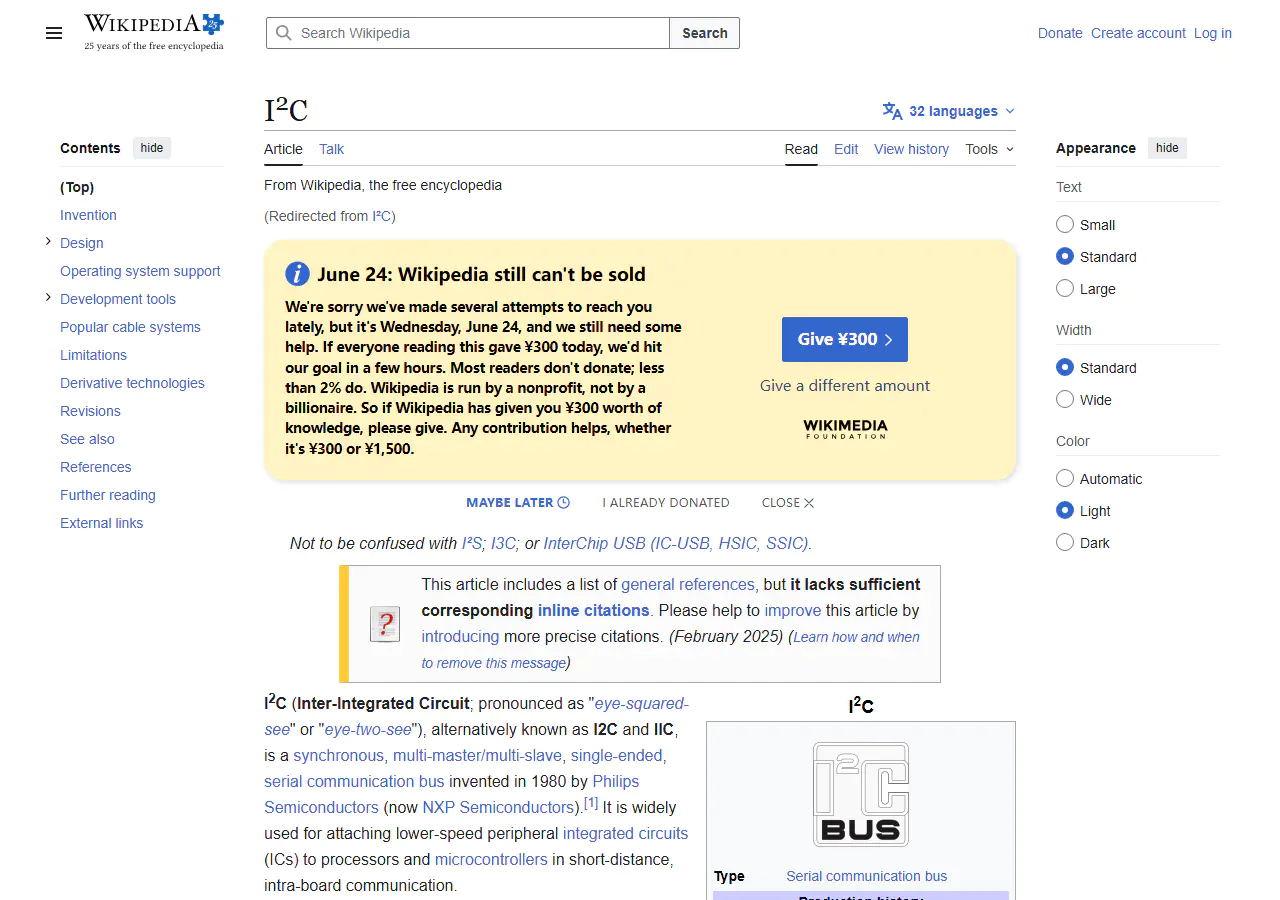Select Large text size

pyautogui.click(x=1065, y=289)
